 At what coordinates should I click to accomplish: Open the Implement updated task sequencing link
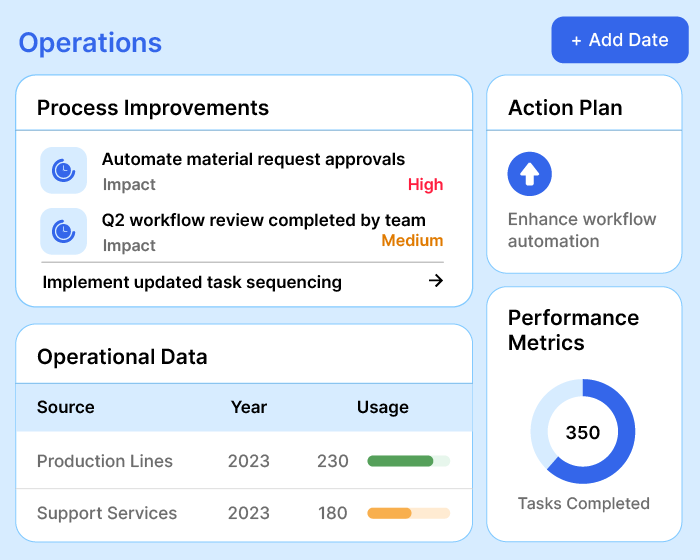192,282
